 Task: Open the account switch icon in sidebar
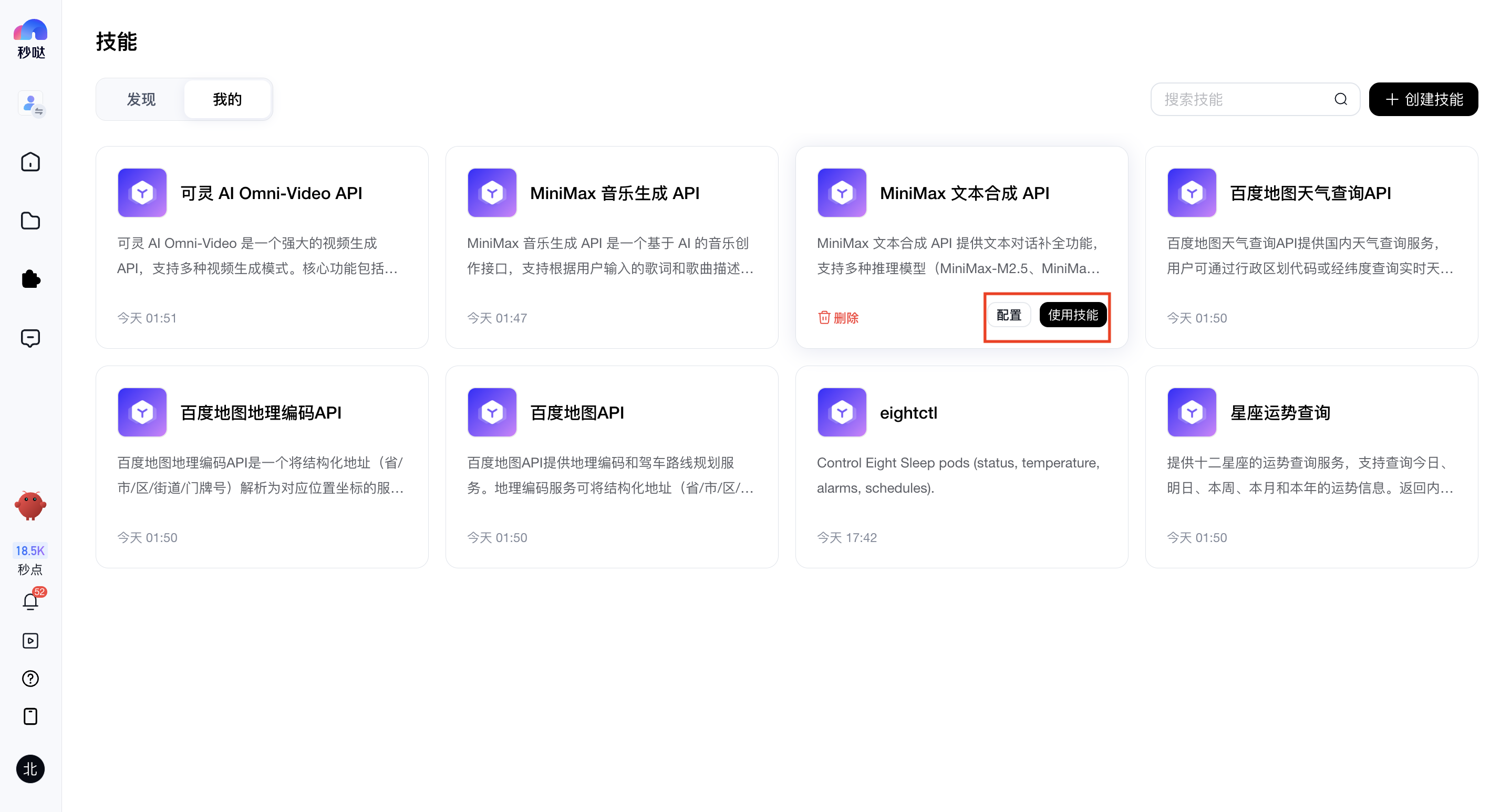point(31,104)
